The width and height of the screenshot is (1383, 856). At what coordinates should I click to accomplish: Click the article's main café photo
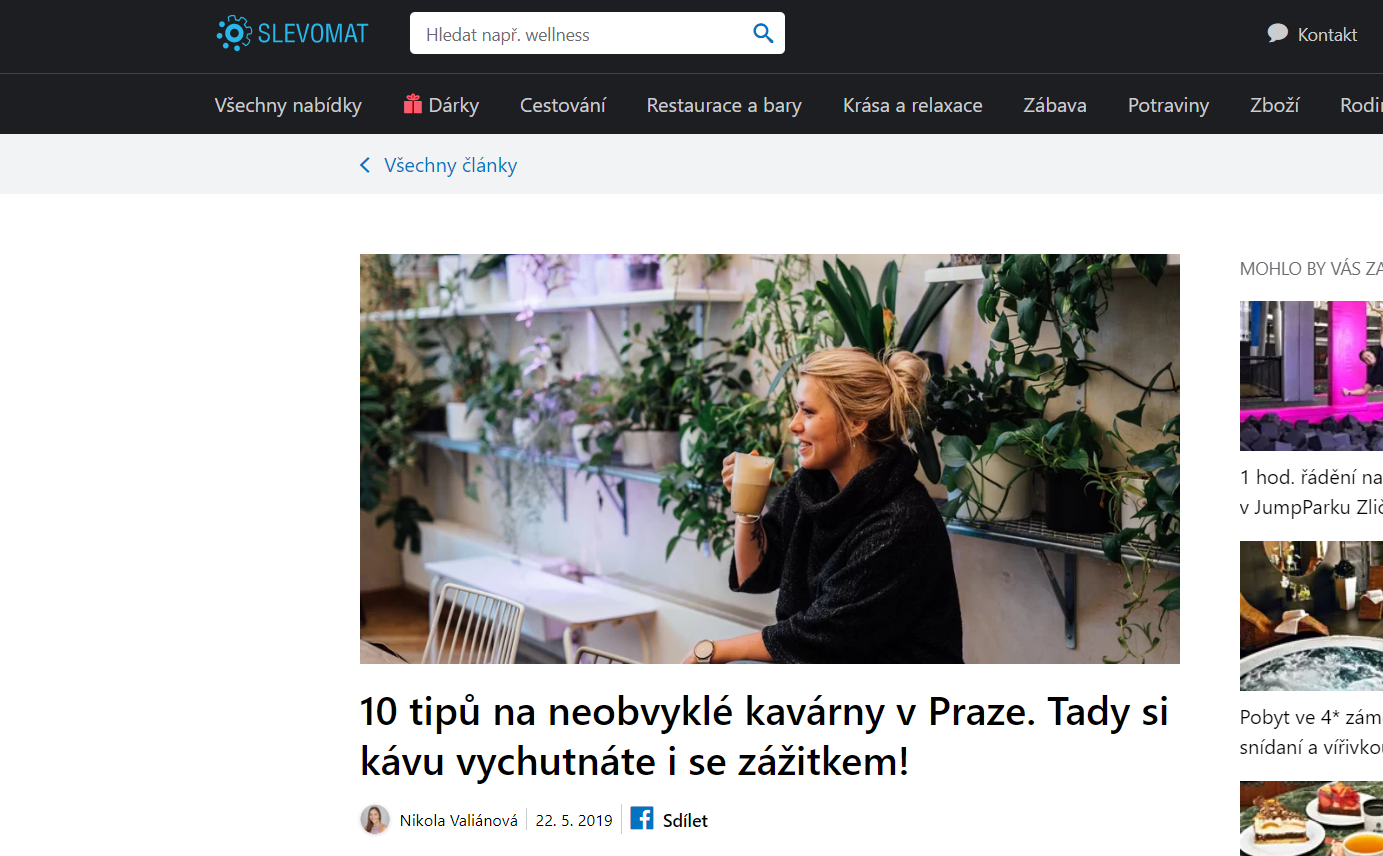(x=770, y=459)
